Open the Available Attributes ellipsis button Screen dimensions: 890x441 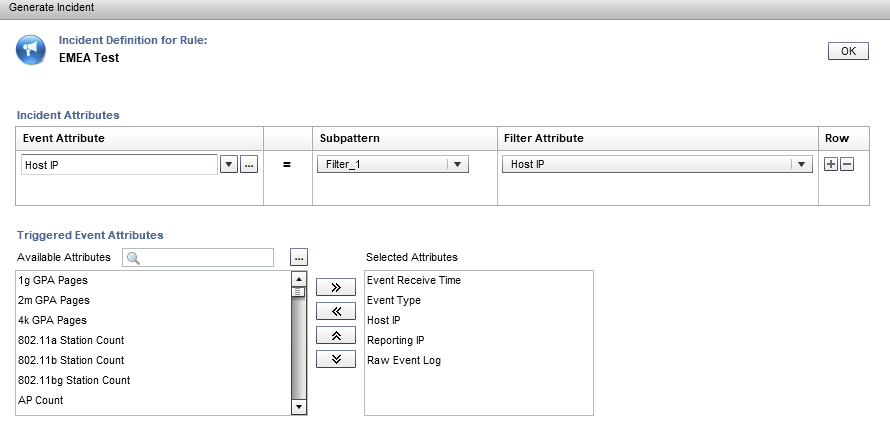pos(299,258)
